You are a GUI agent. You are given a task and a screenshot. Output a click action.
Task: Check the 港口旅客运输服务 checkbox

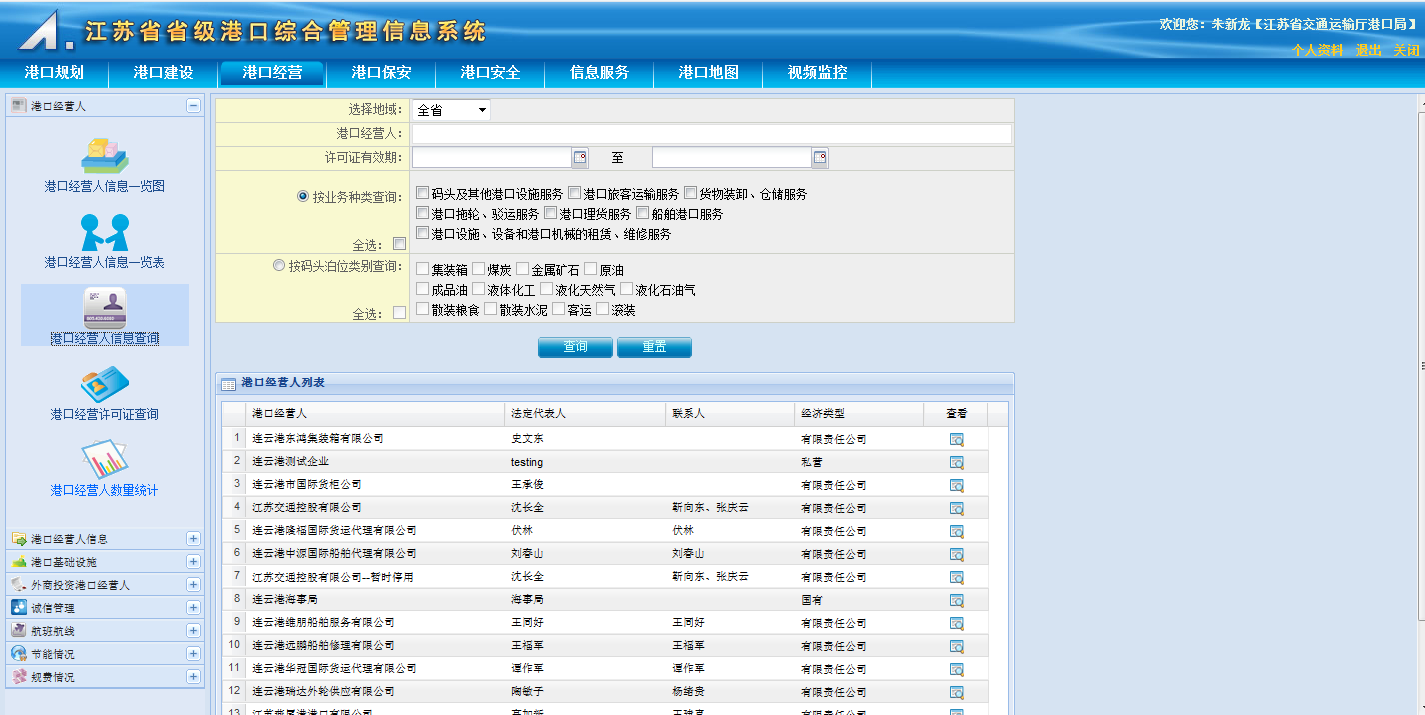(x=575, y=193)
